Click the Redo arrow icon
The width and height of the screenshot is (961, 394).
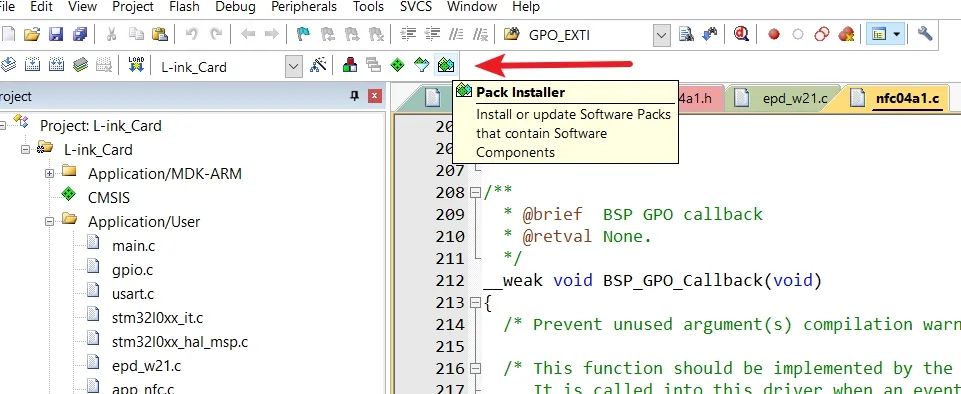(x=216, y=34)
